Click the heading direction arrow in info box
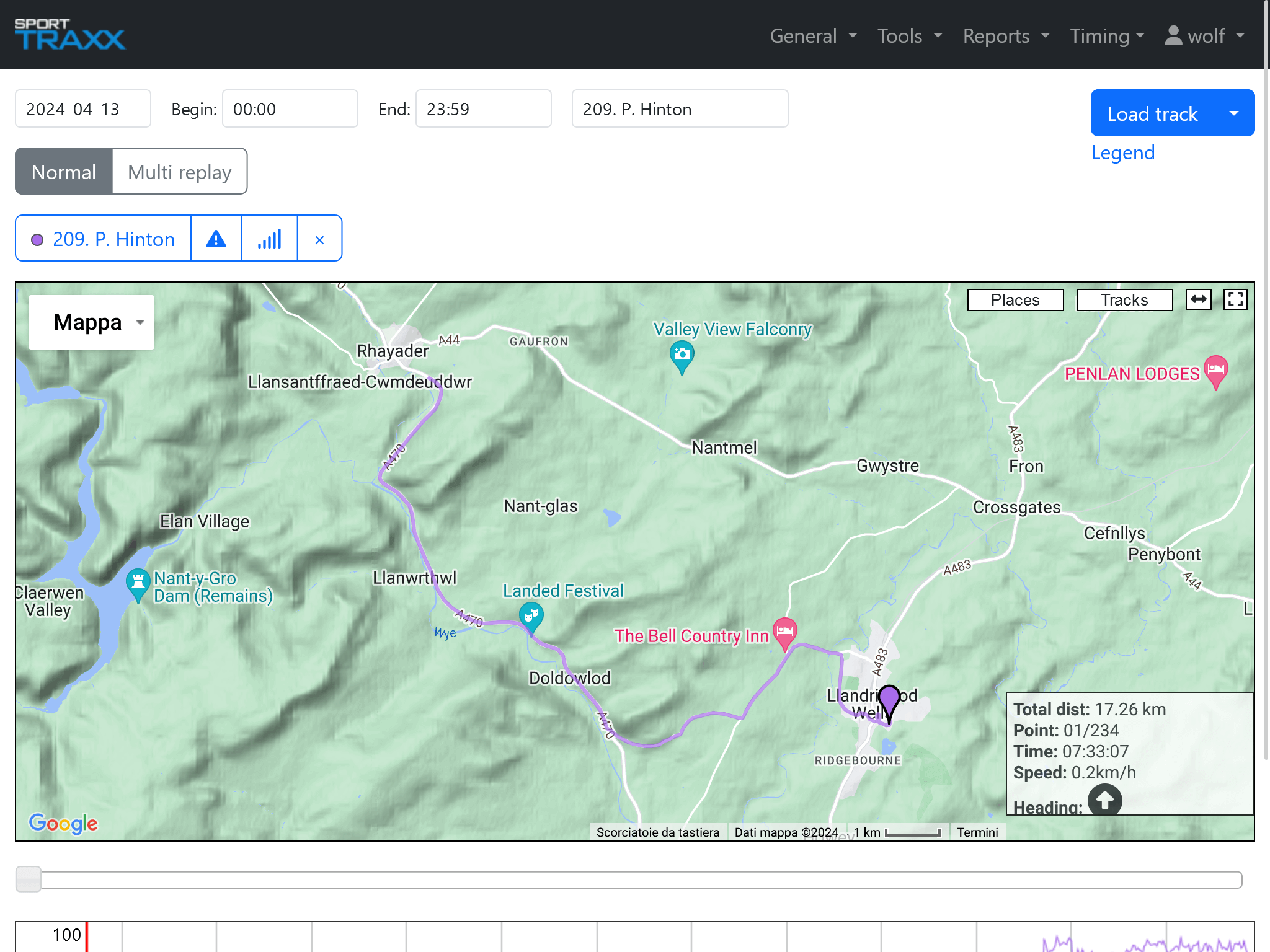The height and width of the screenshot is (952, 1270). 1105,800
